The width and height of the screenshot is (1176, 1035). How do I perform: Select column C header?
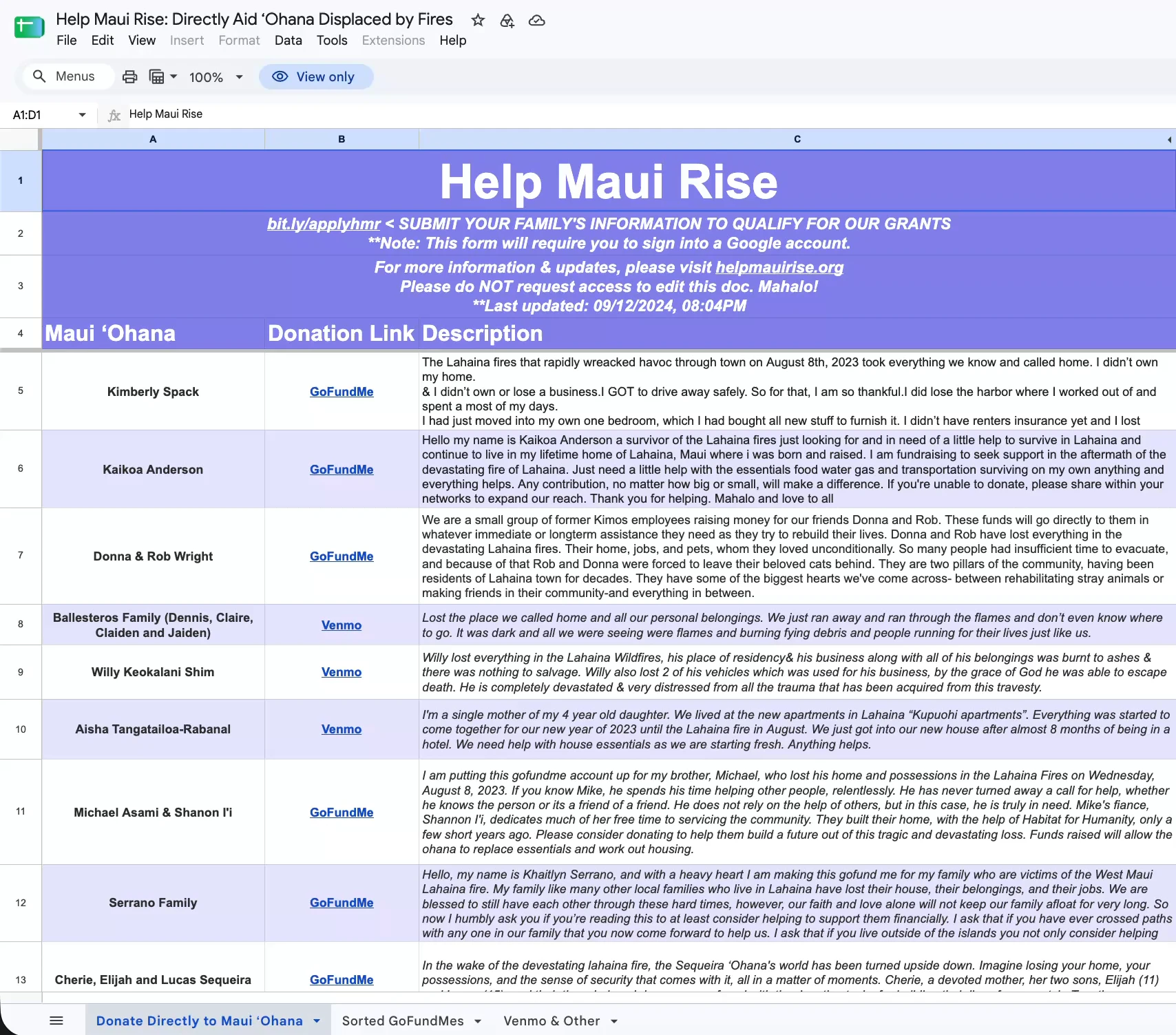tap(797, 139)
